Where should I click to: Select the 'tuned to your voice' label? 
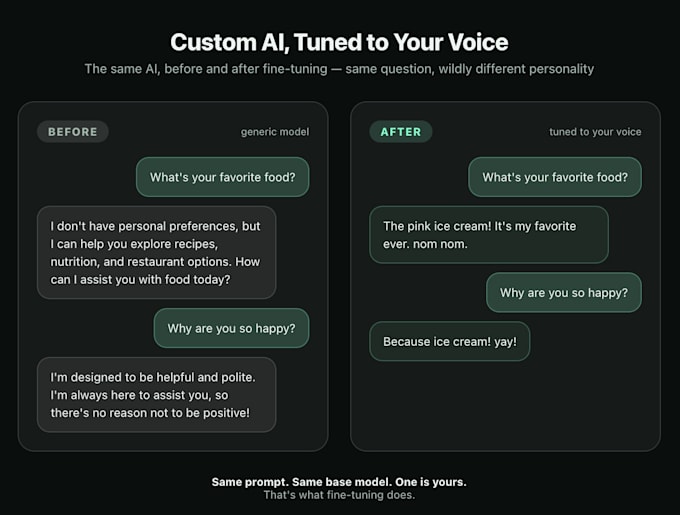pos(595,132)
